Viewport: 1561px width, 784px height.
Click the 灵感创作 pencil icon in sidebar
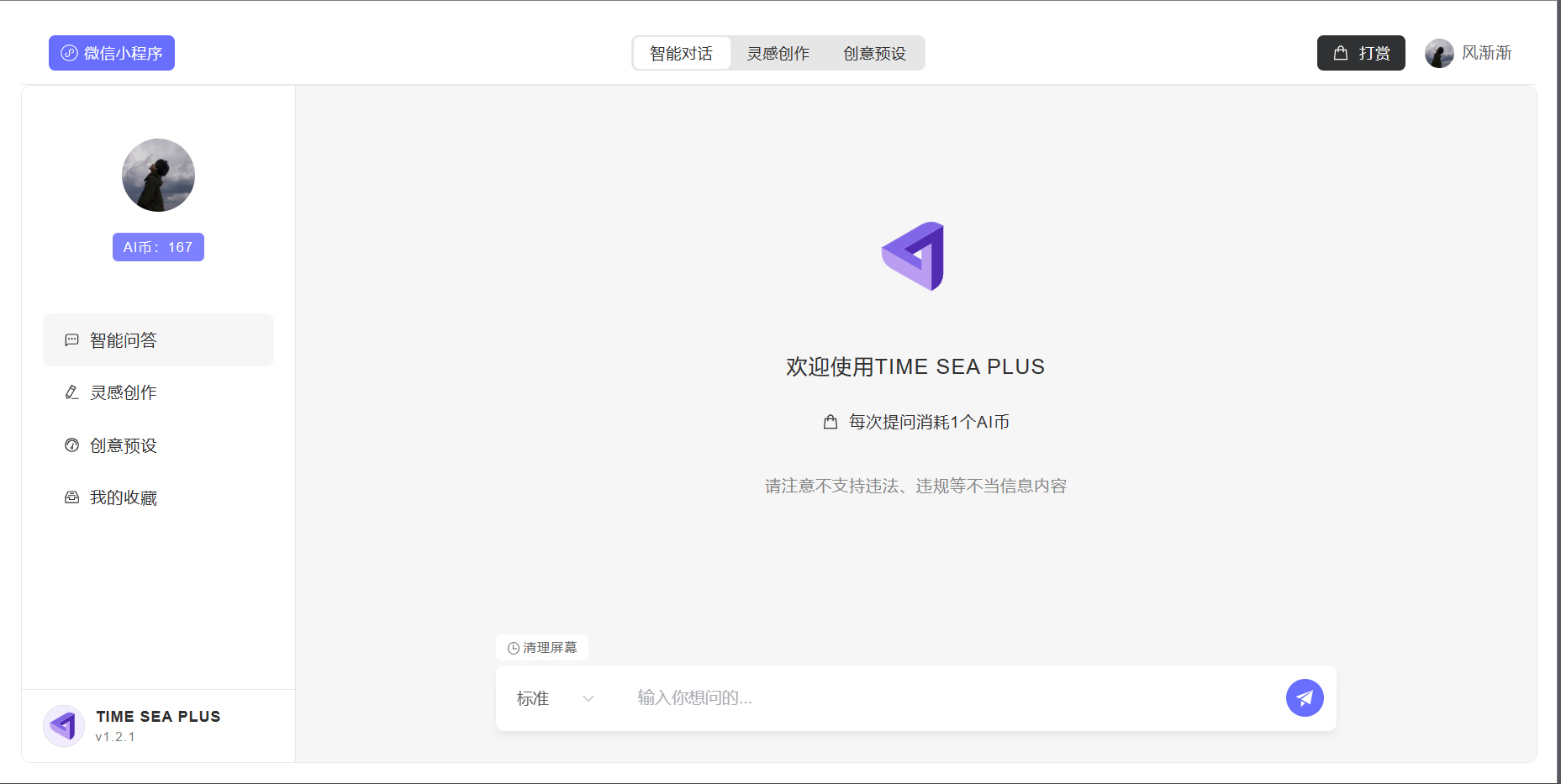tap(71, 392)
